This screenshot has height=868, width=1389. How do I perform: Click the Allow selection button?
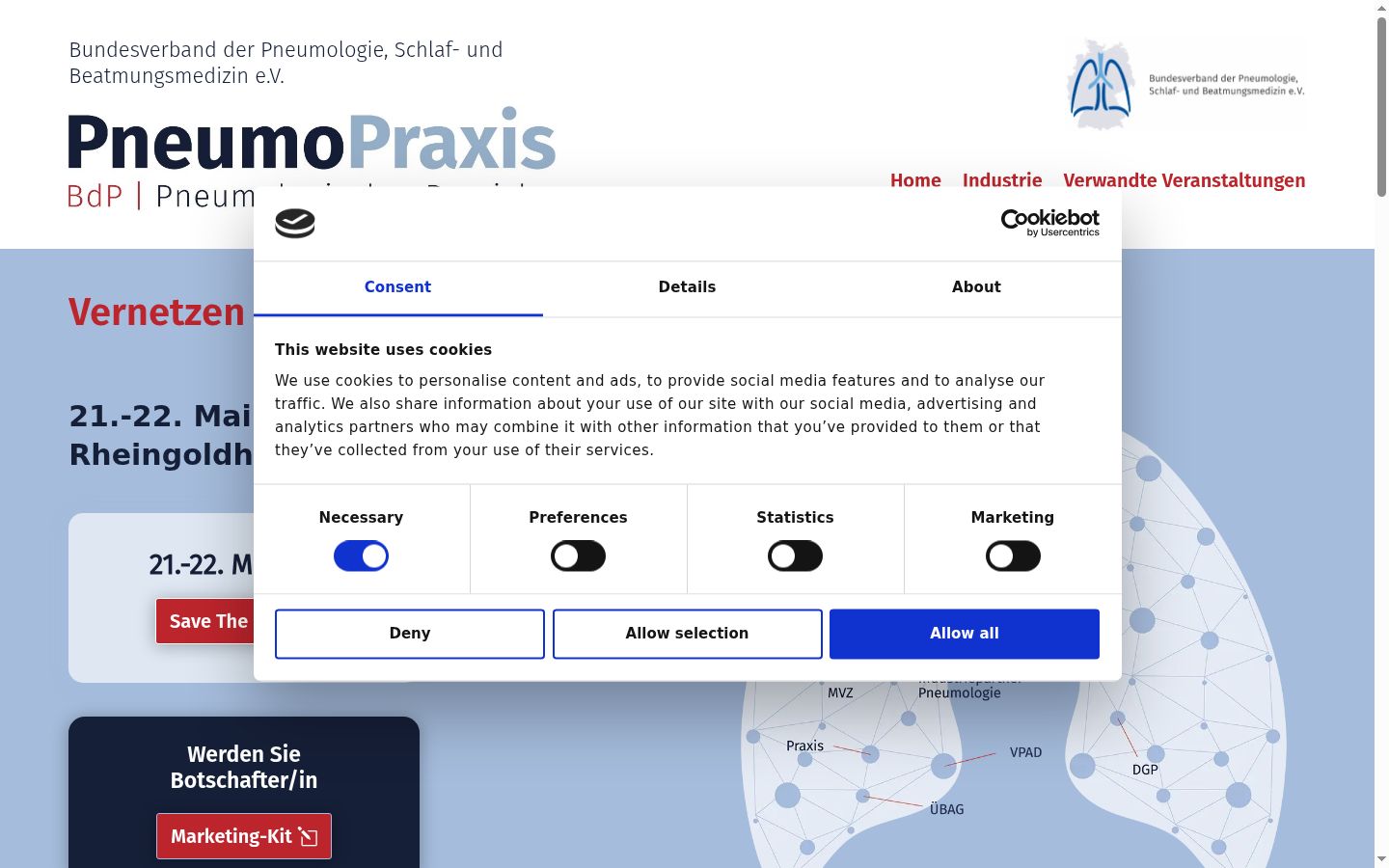click(688, 634)
